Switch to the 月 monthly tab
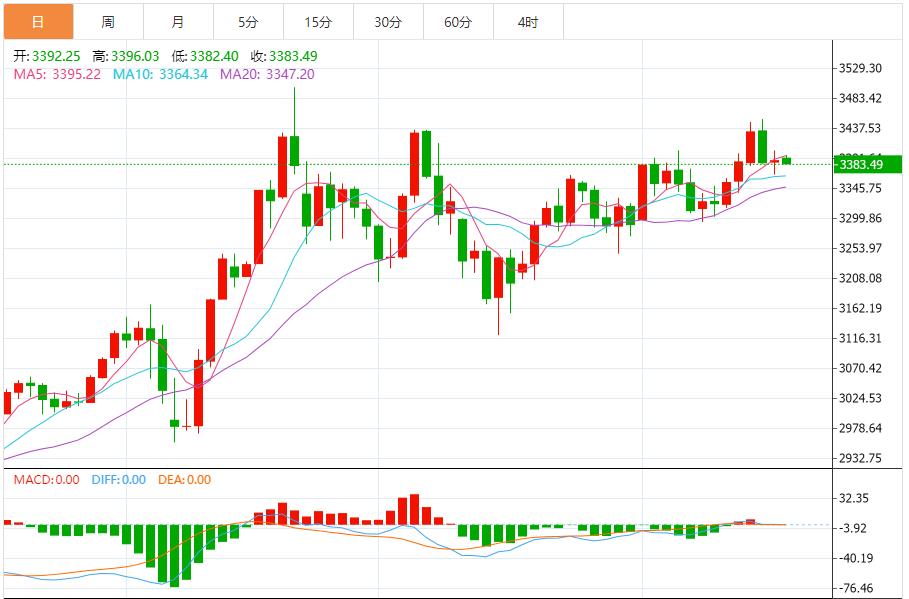 tap(179, 22)
